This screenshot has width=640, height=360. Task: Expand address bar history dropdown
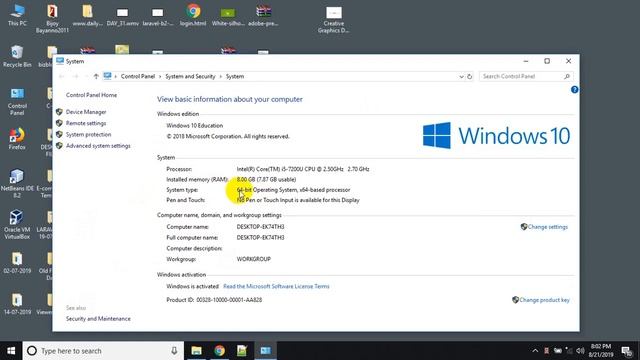(461, 77)
